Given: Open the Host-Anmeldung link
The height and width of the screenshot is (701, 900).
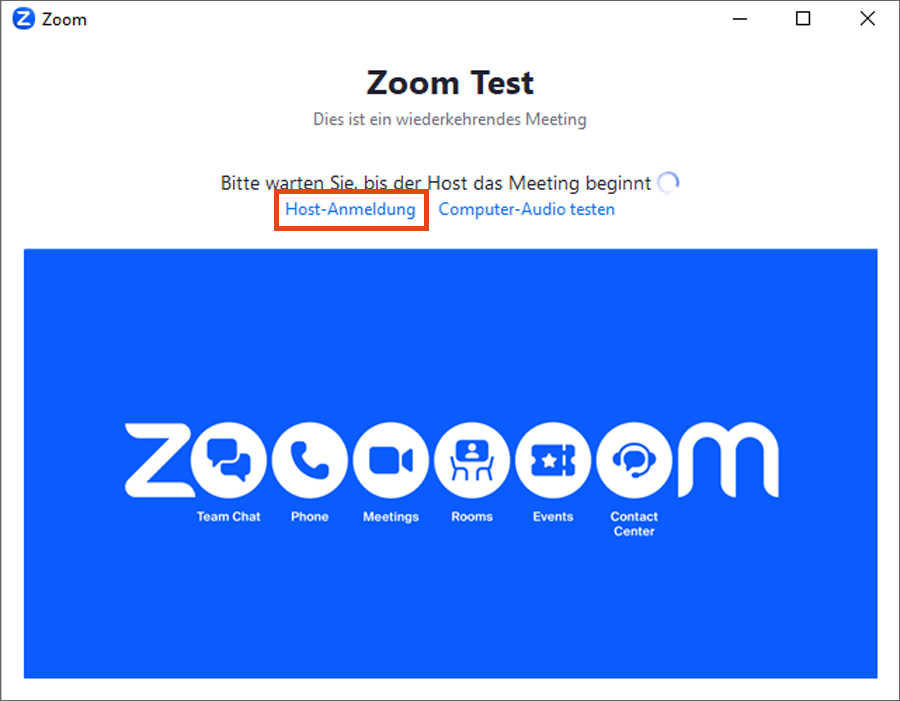Looking at the screenshot, I should pyautogui.click(x=350, y=210).
